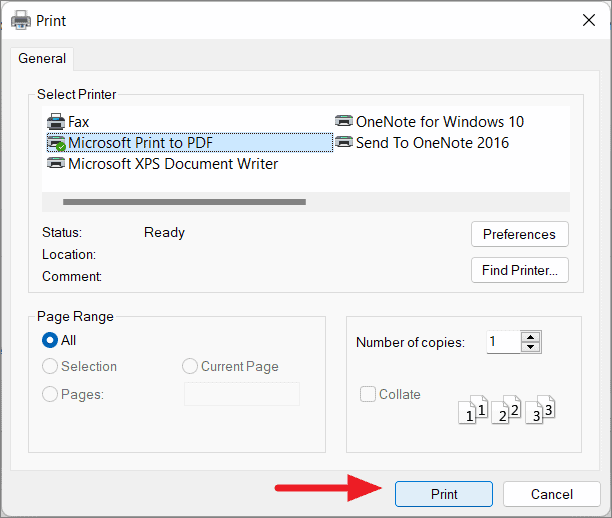Select the Fax printer icon

click(56, 121)
